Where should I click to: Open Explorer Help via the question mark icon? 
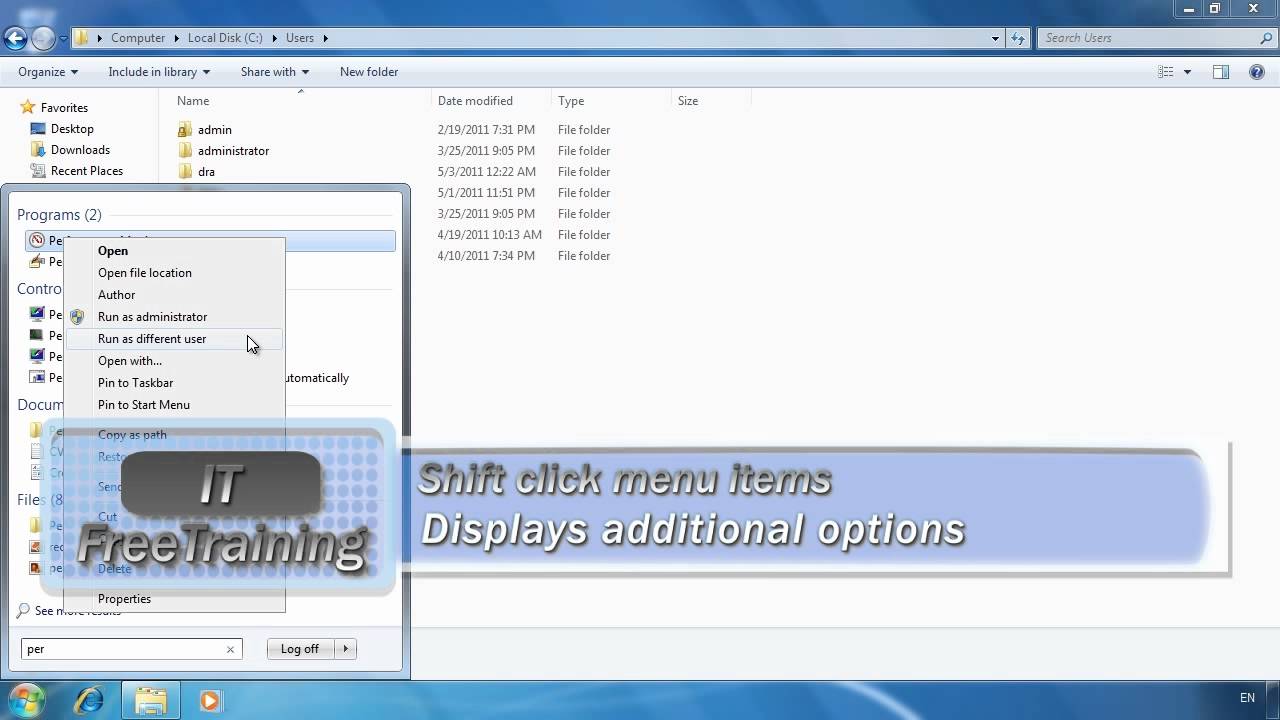[1257, 72]
